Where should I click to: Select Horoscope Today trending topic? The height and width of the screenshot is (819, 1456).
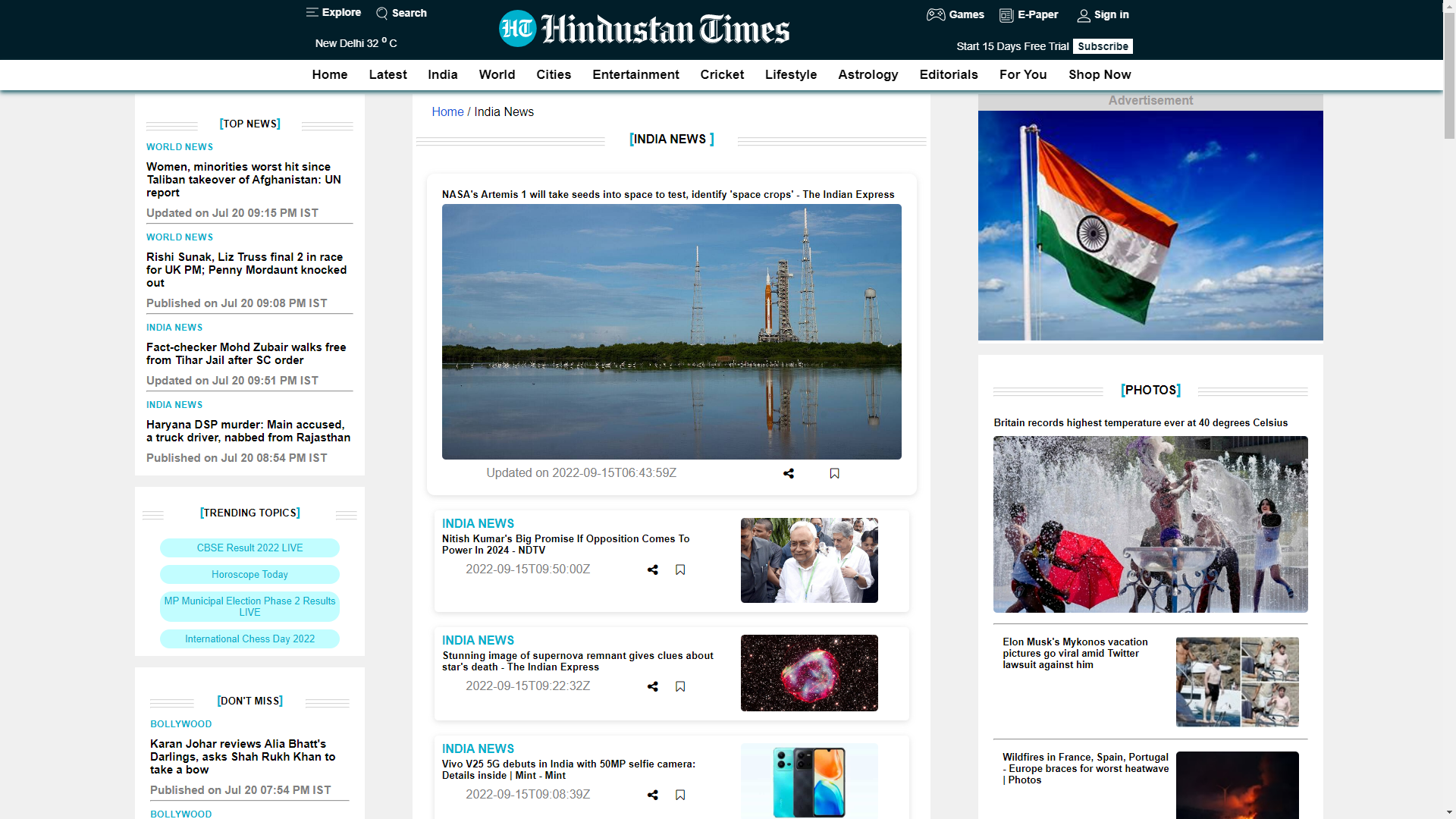[x=249, y=574]
